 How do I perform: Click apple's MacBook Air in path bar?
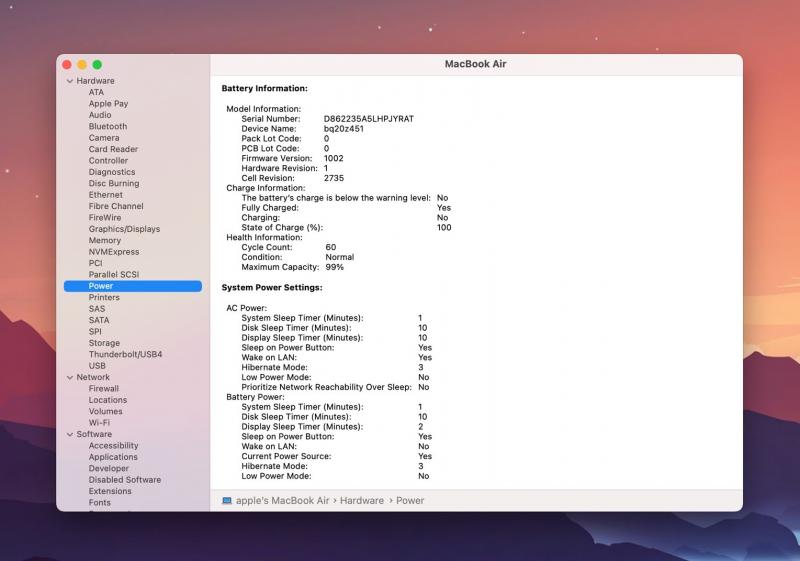(282, 500)
